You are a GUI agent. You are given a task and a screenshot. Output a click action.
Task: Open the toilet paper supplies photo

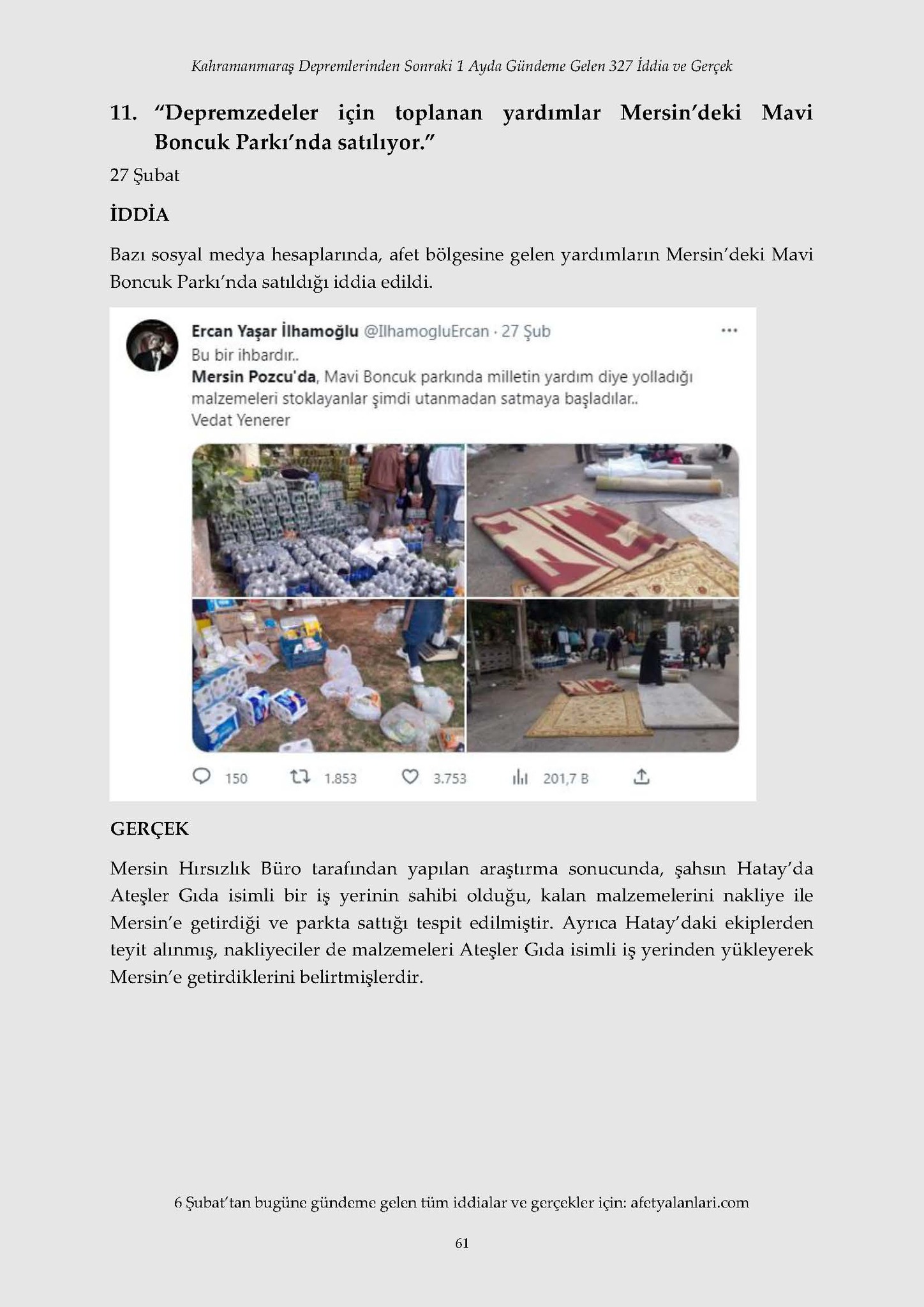pyautogui.click(x=329, y=676)
